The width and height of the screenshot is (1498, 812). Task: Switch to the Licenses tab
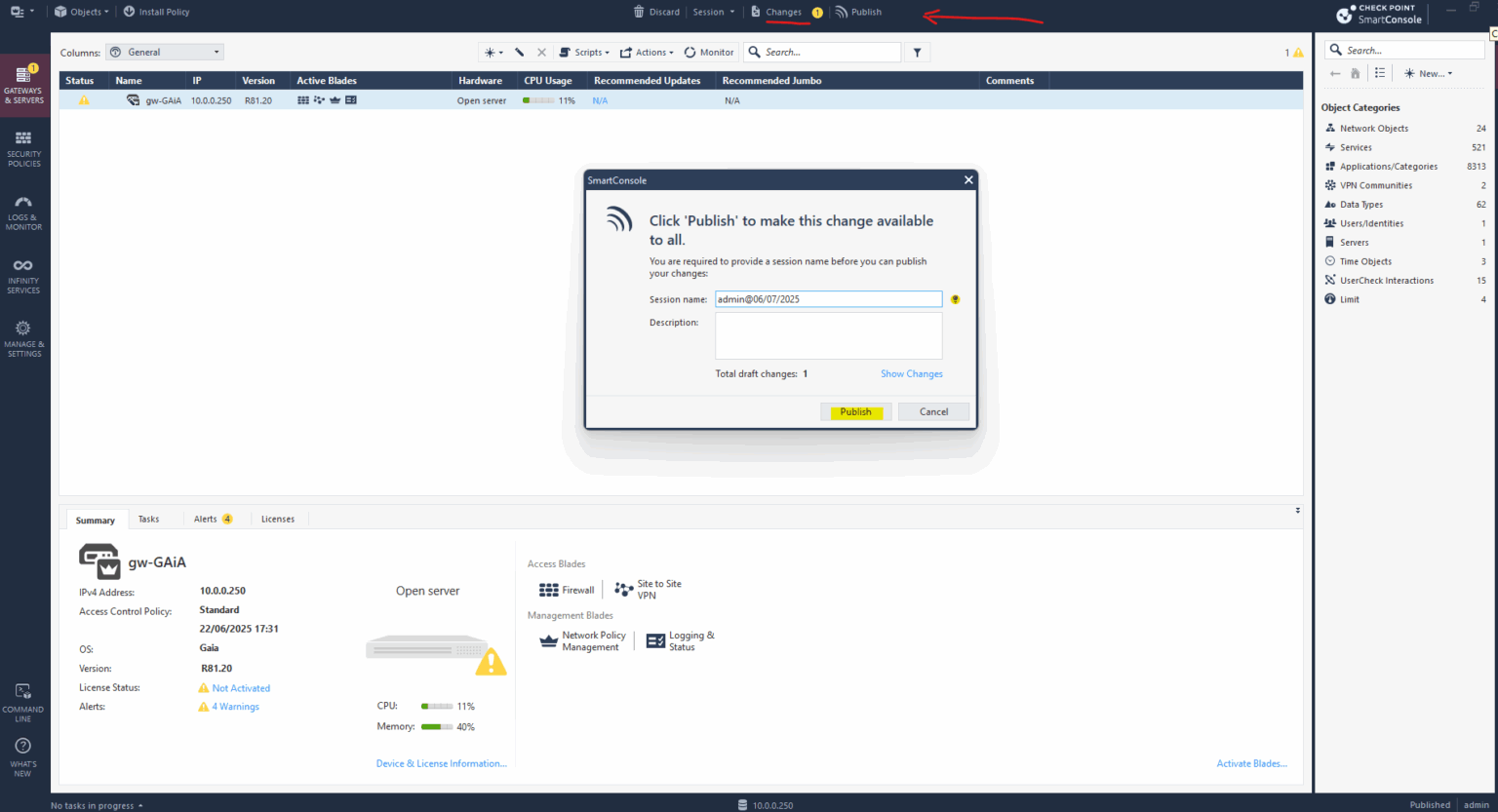click(278, 519)
